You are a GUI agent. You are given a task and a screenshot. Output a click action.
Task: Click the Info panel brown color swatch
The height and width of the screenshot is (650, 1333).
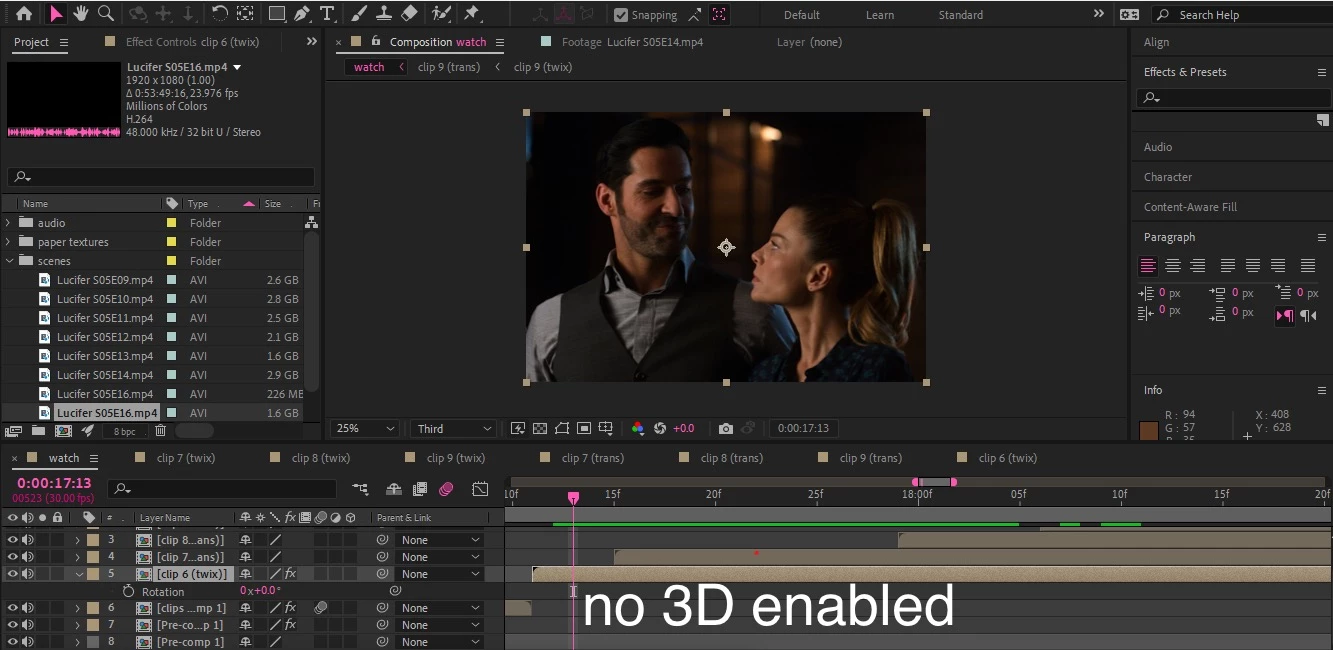1148,430
